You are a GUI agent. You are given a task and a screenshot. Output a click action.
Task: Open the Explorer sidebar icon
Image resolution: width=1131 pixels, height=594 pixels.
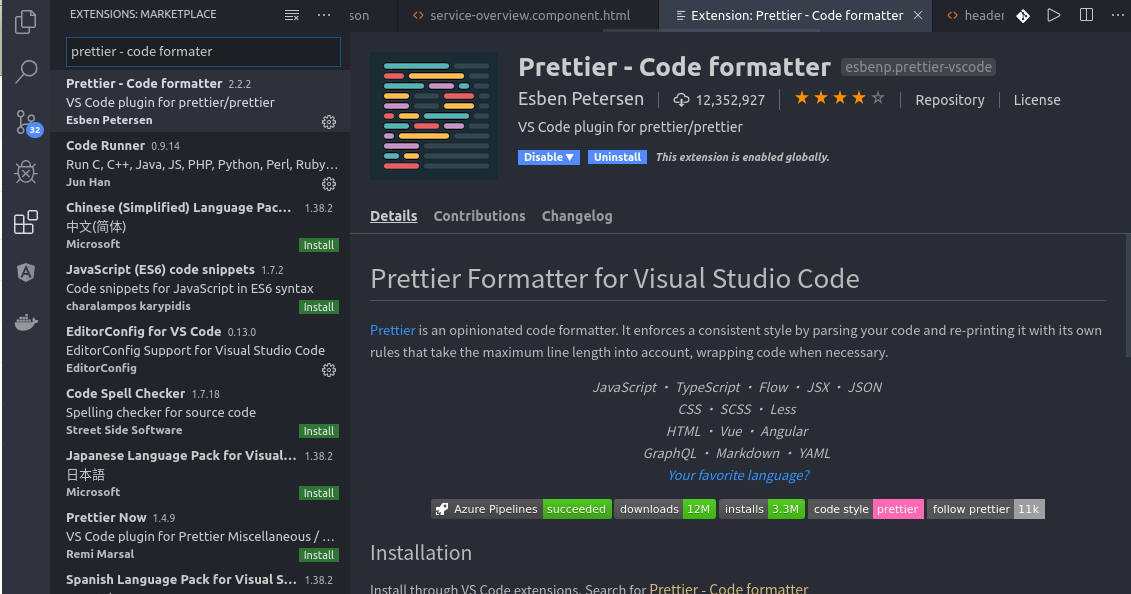pyautogui.click(x=26, y=21)
